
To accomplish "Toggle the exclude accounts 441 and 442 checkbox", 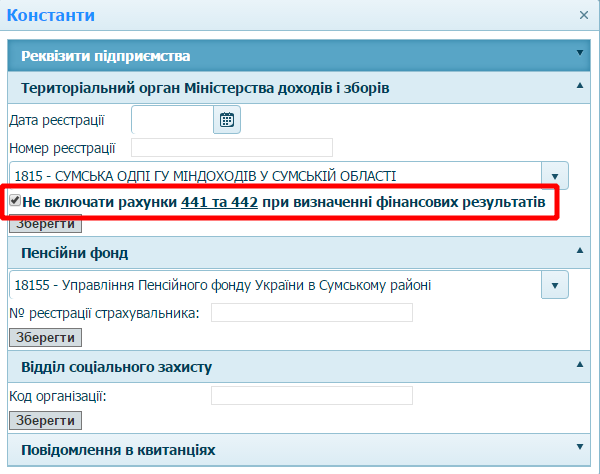I will click(x=15, y=201).
